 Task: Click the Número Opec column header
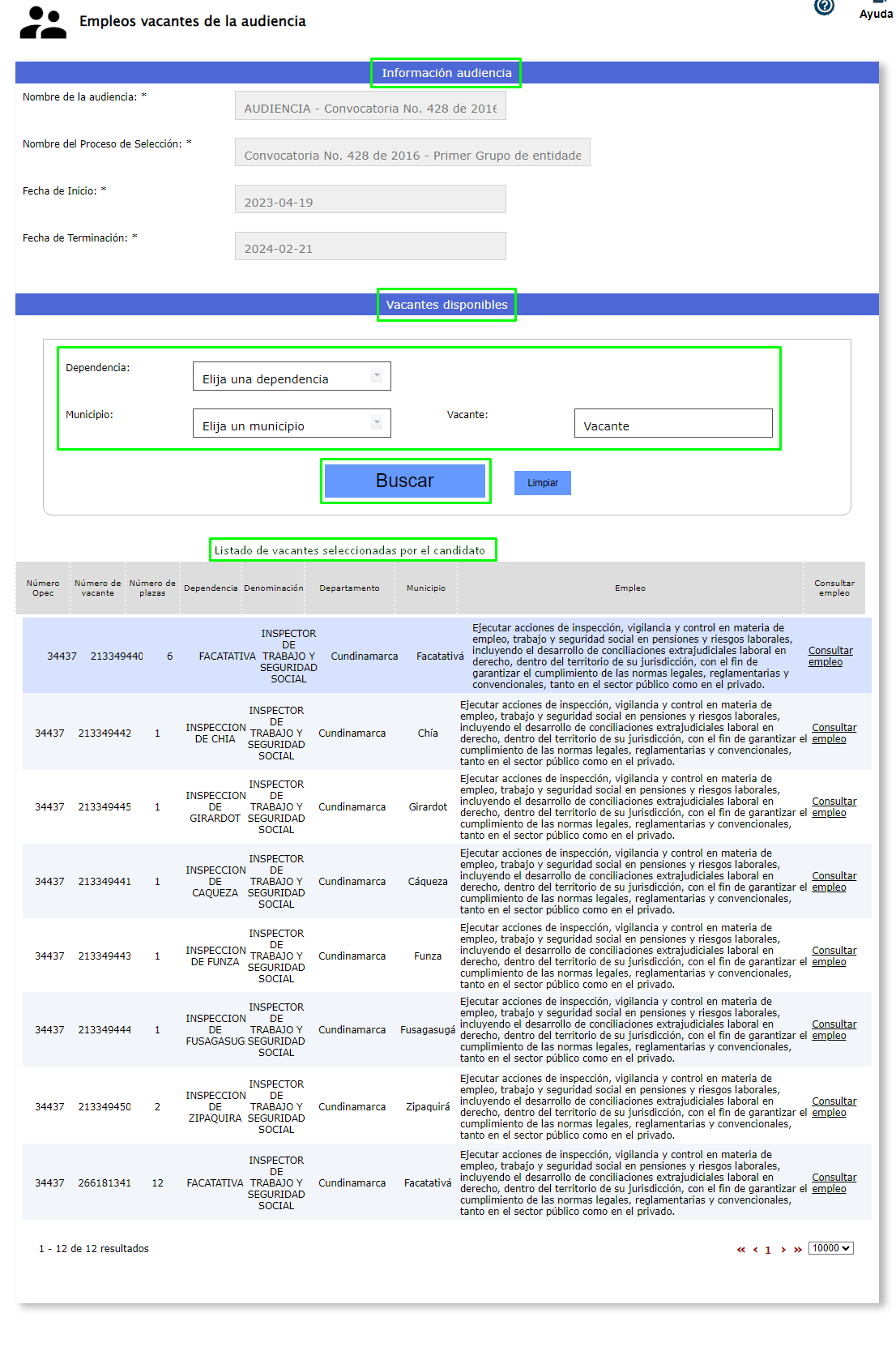point(43,588)
